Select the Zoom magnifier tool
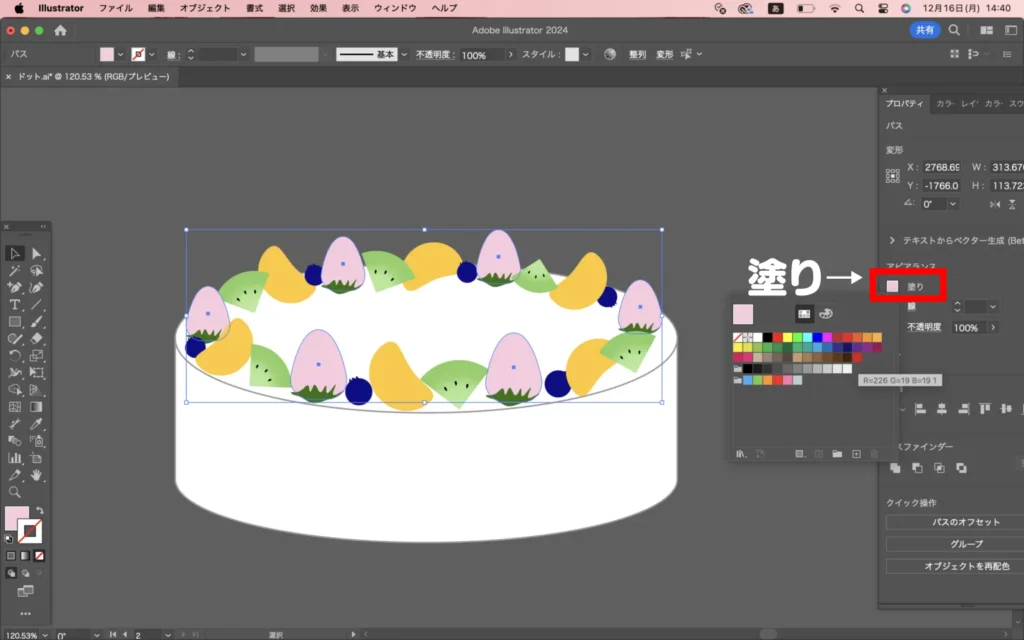The height and width of the screenshot is (640, 1024). pos(15,492)
